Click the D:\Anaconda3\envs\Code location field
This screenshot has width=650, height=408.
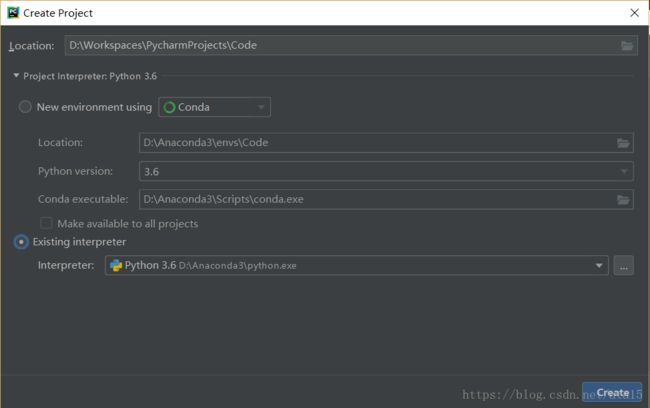386,143
